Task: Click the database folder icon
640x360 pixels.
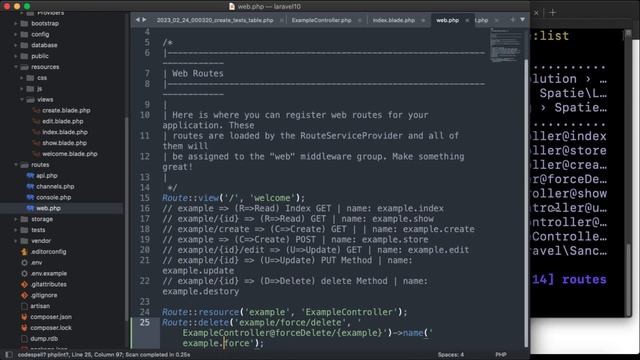Action: tap(24, 45)
